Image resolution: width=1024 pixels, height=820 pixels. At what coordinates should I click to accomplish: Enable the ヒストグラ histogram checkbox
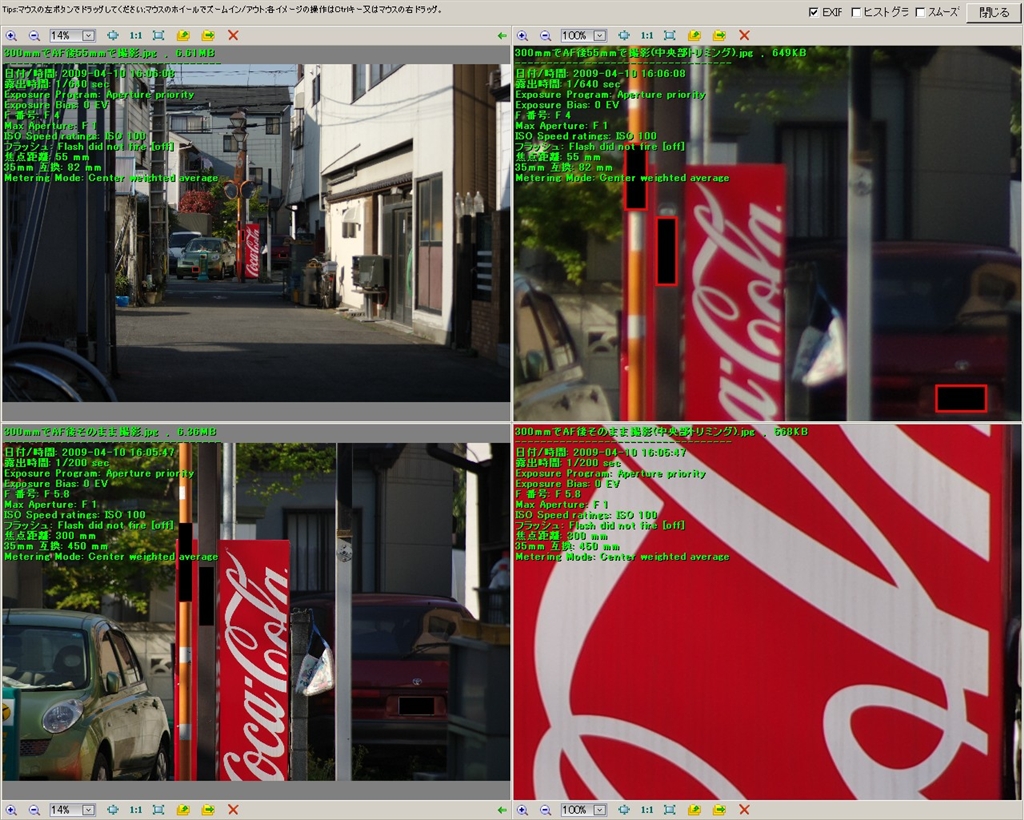[x=855, y=12]
